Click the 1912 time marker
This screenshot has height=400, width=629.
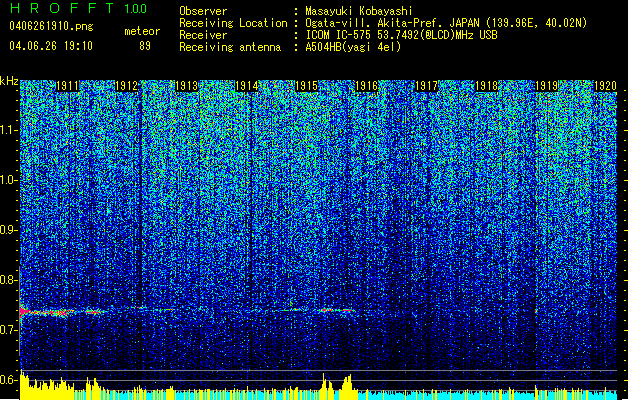click(127, 86)
